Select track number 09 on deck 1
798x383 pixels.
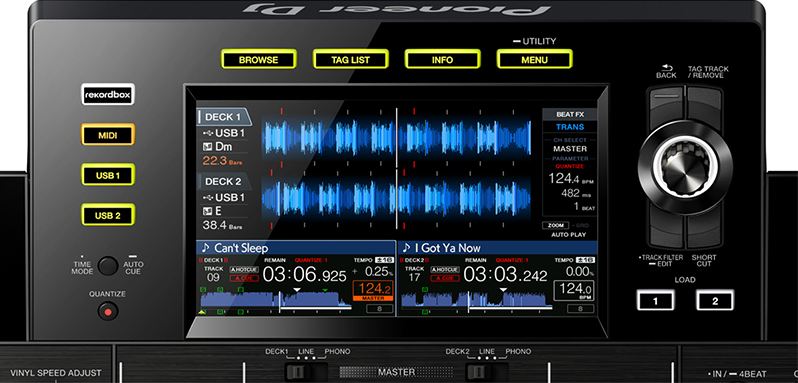click(x=214, y=278)
